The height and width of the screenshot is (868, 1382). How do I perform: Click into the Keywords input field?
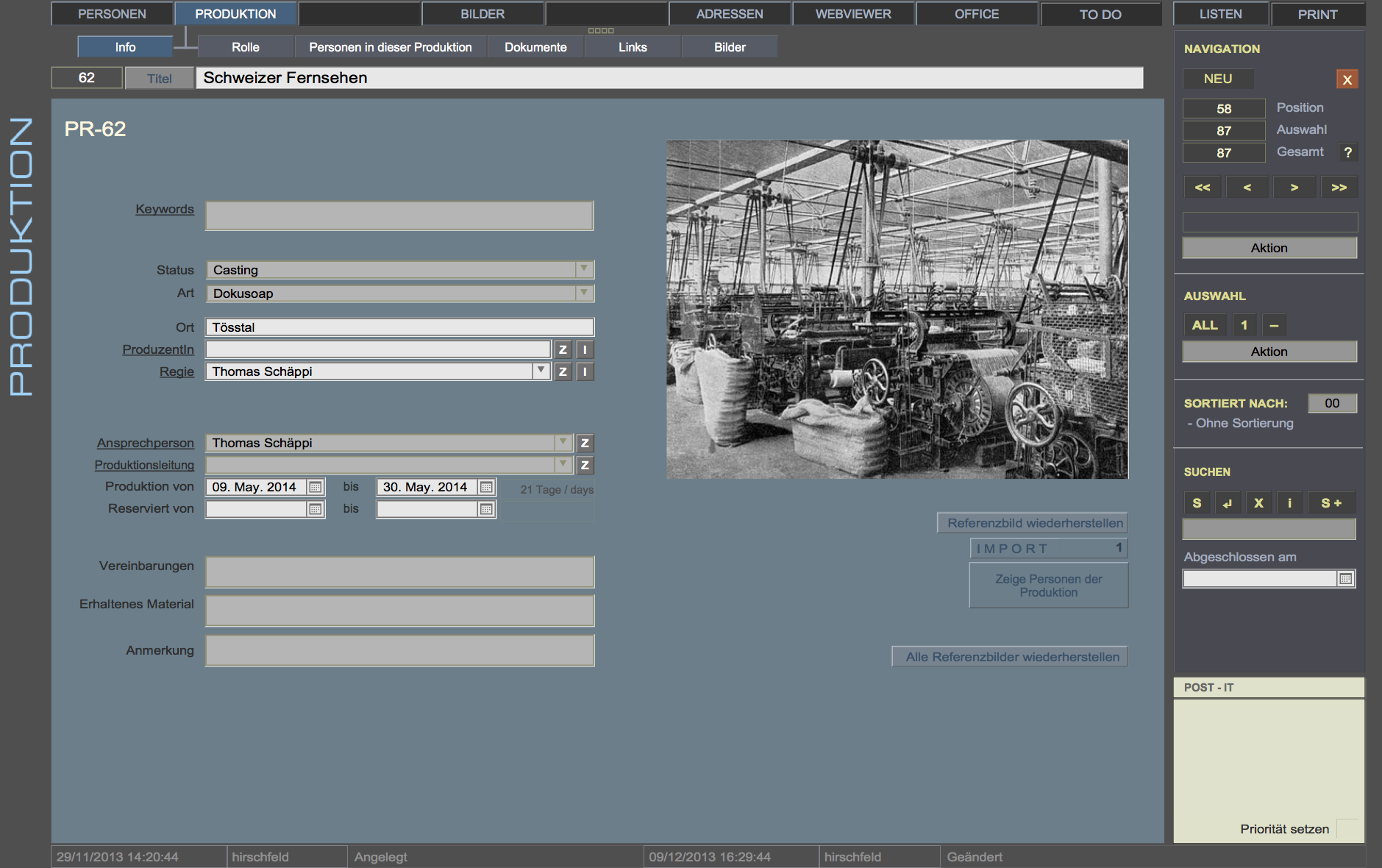399,216
